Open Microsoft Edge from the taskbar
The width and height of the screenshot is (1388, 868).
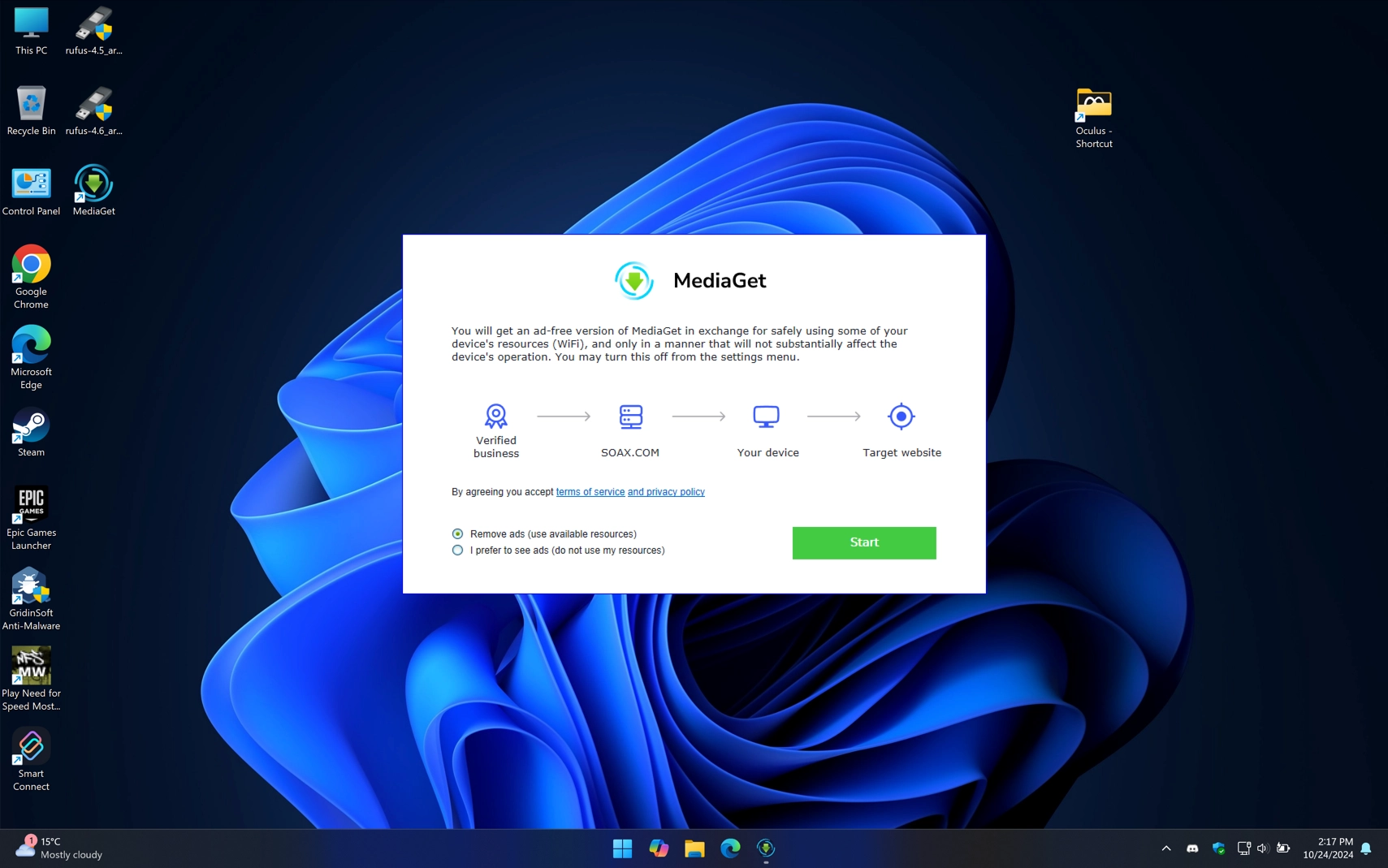730,848
